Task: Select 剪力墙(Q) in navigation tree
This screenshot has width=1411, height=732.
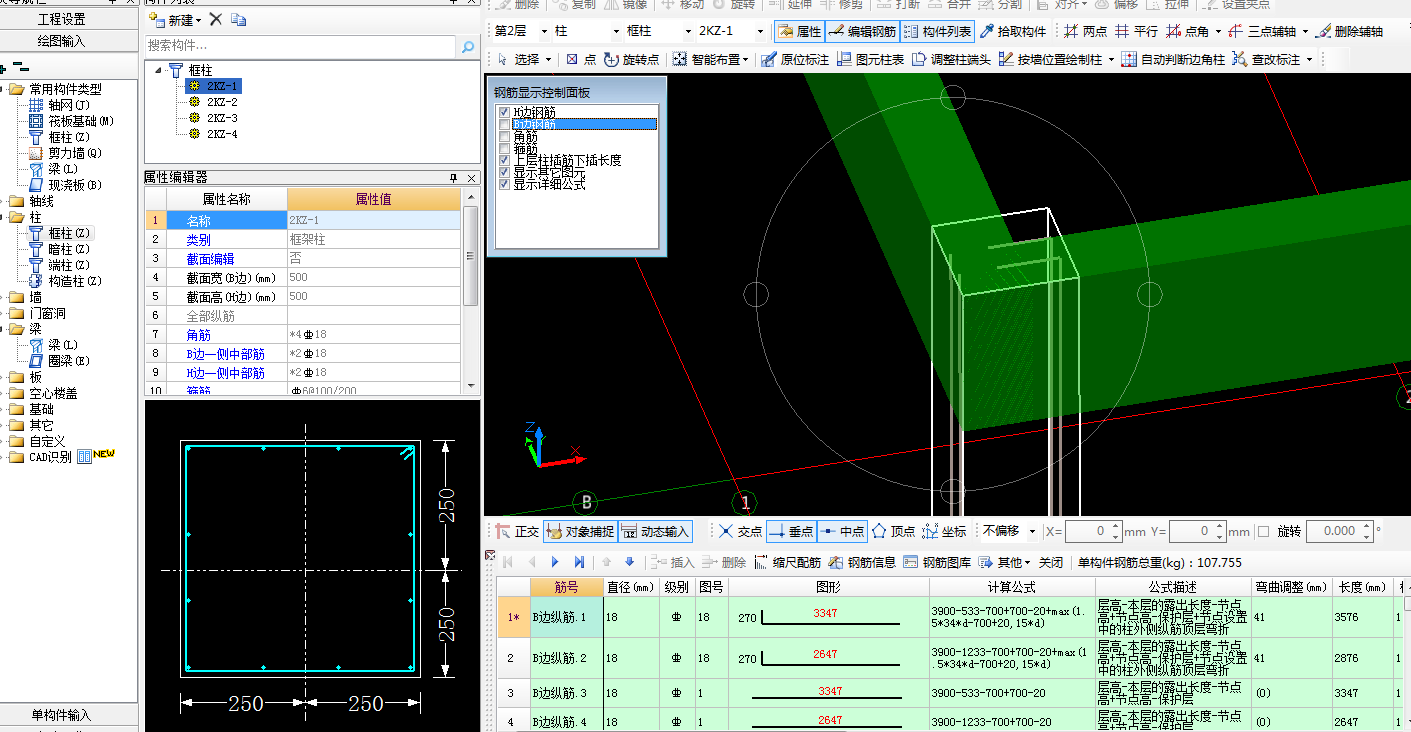Action: click(75, 153)
